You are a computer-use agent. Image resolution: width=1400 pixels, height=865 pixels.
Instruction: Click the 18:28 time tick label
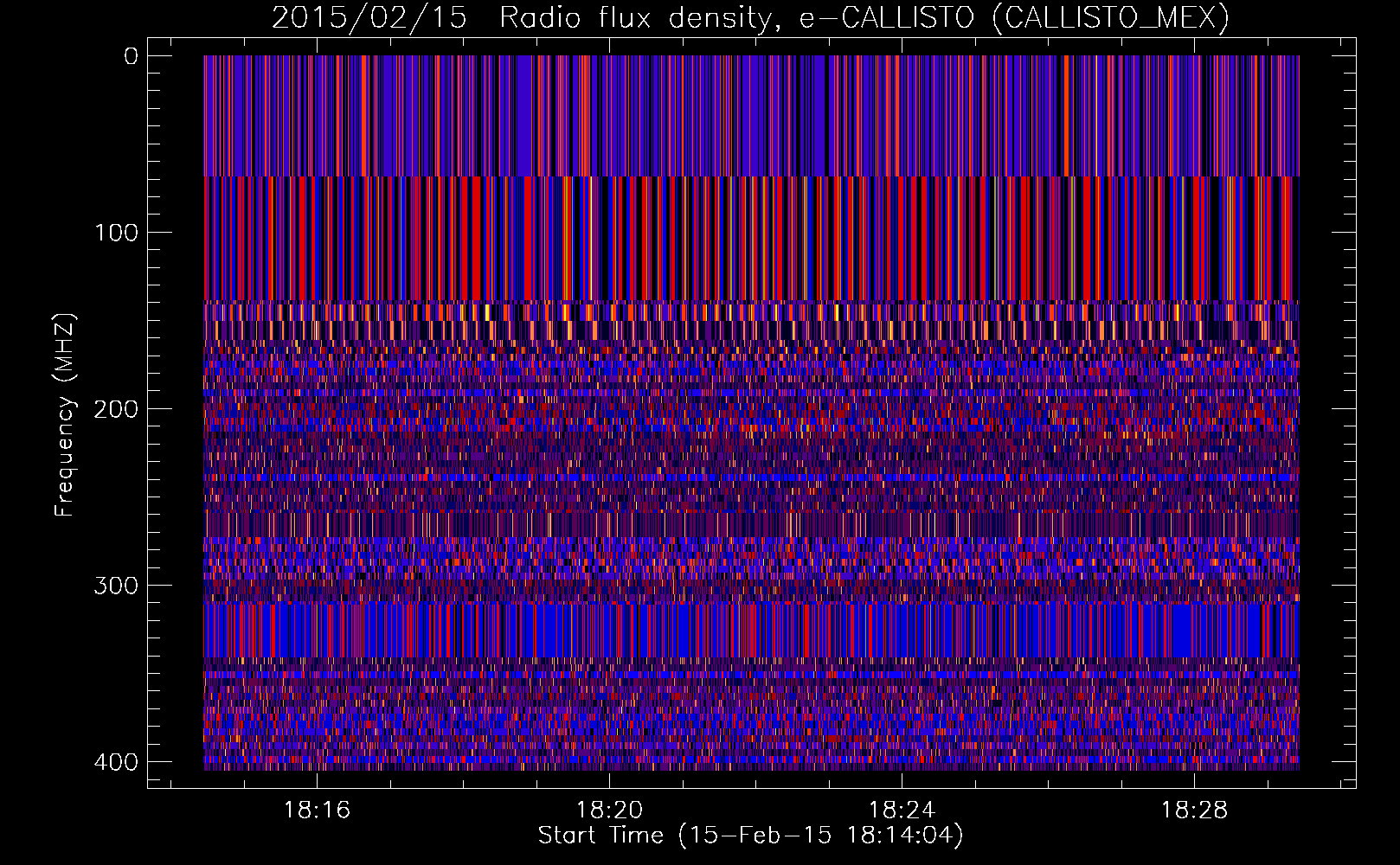click(x=1195, y=811)
